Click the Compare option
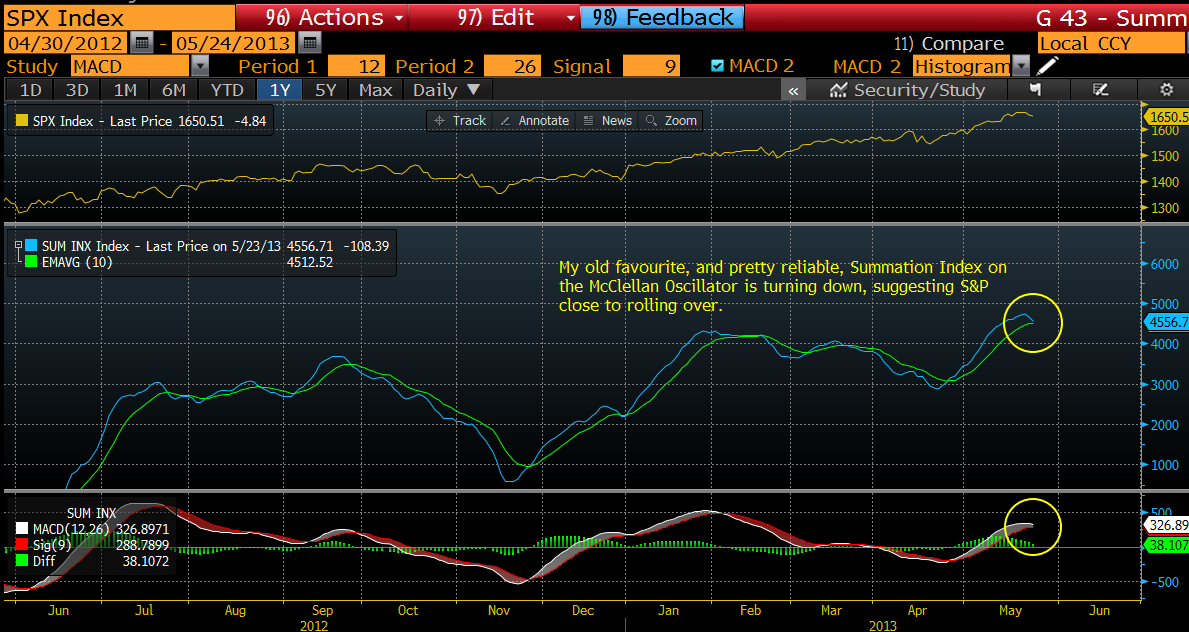This screenshot has width=1189, height=632. [949, 43]
